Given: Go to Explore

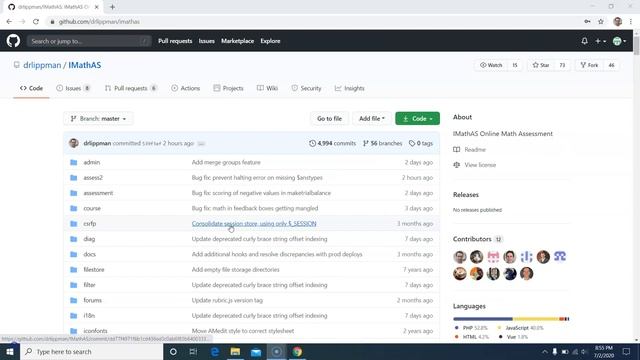Looking at the screenshot, I should 270,41.
